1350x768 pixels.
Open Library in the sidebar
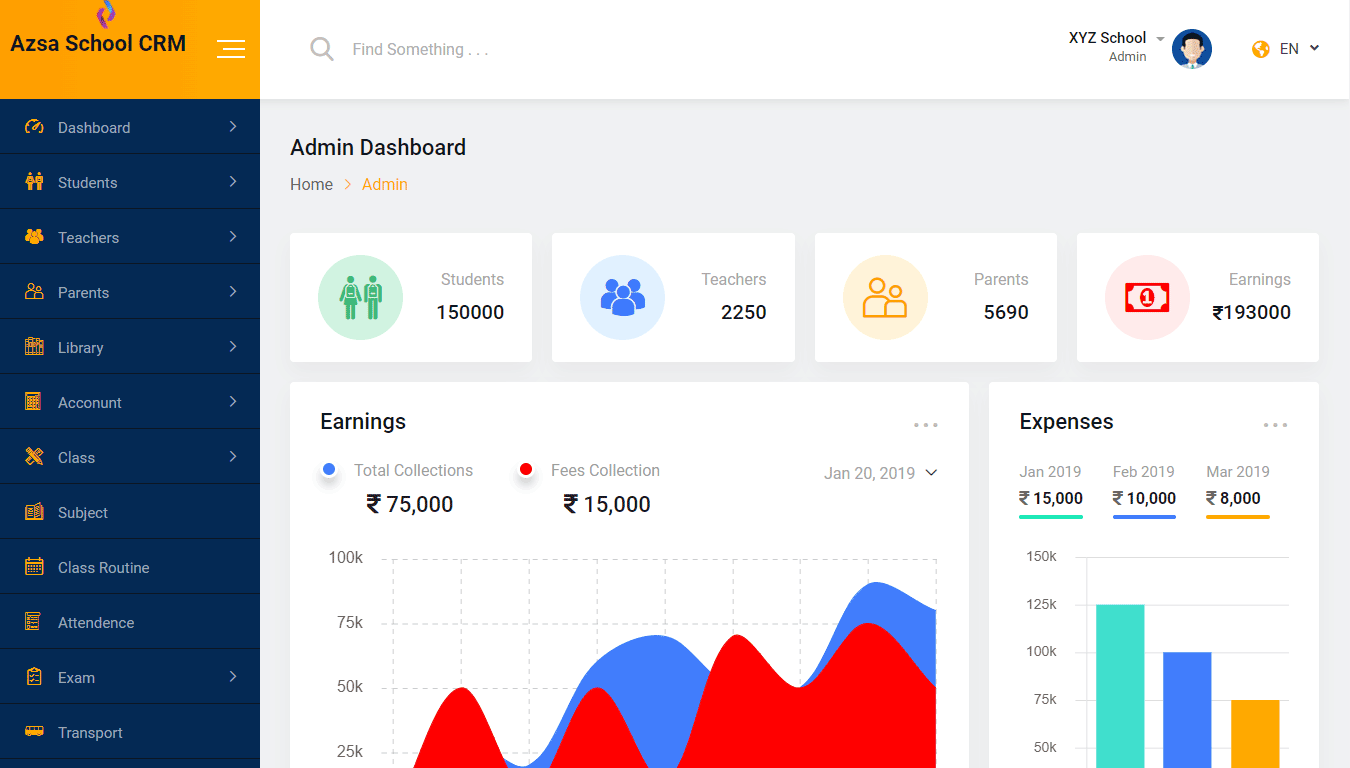[130, 347]
